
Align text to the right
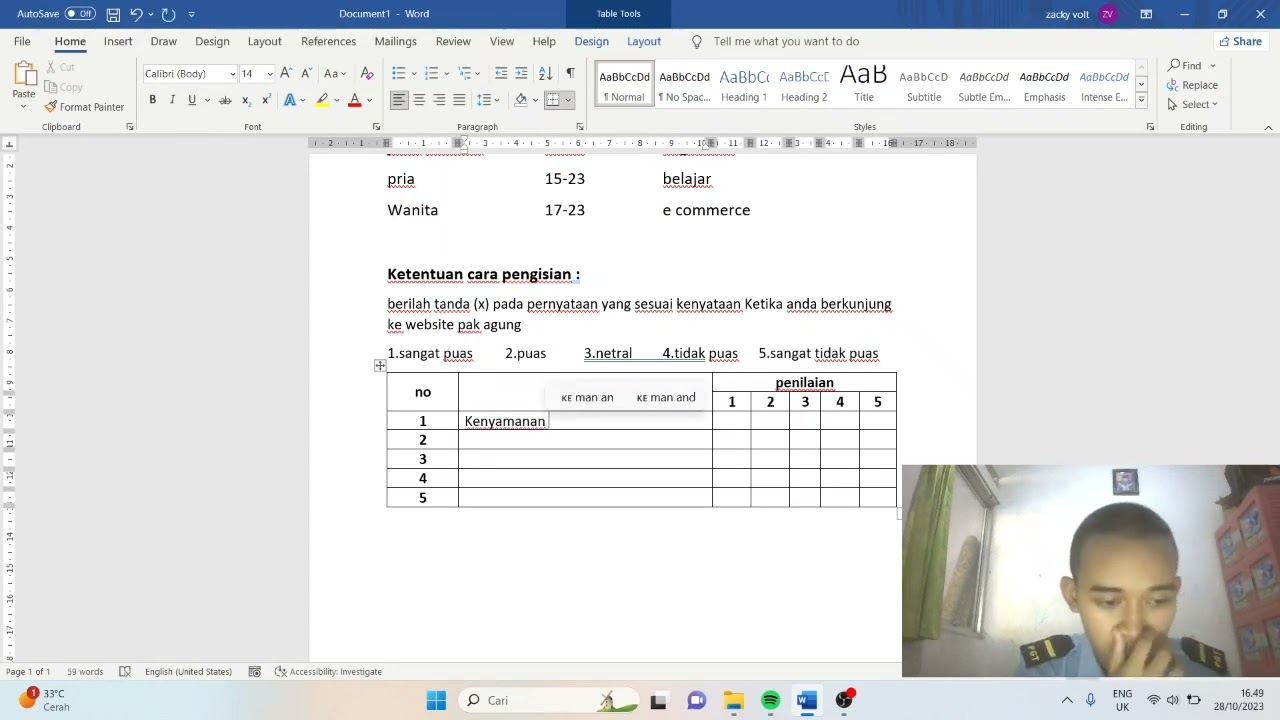click(439, 100)
